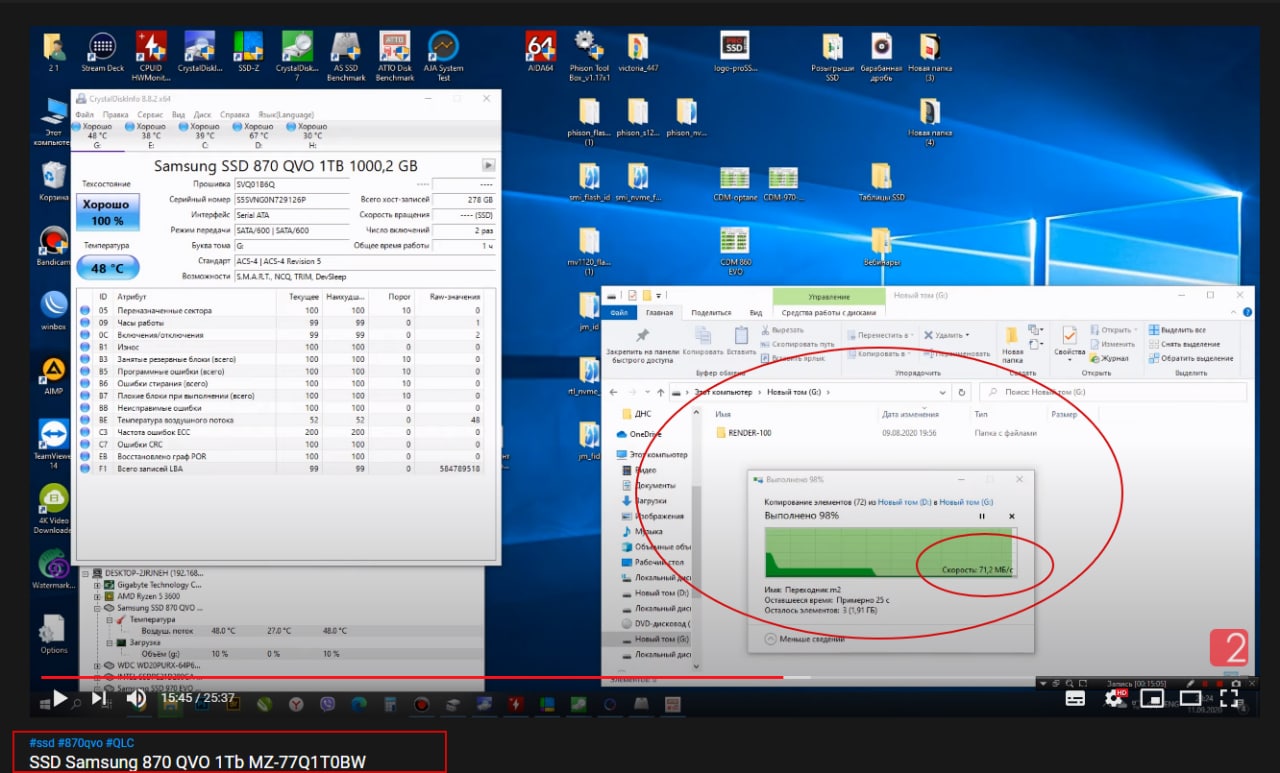This screenshot has width=1280, height=773.
Task: Click Обратить выделение in ribbon
Action: [x=1190, y=358]
